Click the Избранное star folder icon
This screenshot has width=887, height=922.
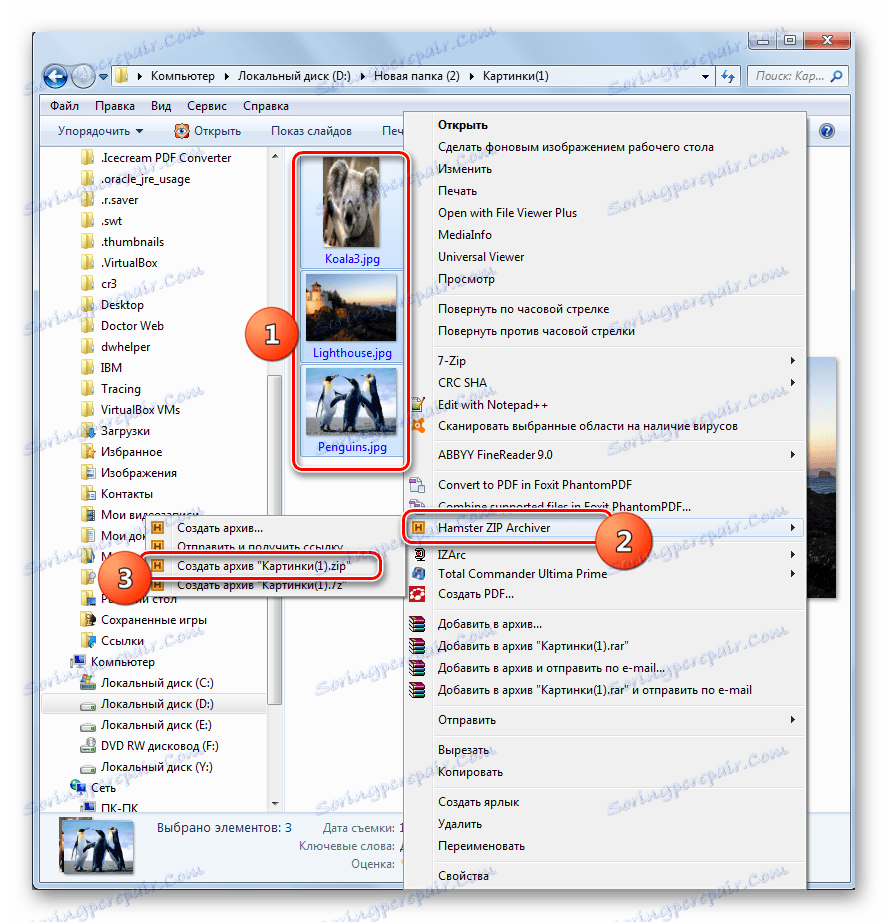[x=88, y=452]
